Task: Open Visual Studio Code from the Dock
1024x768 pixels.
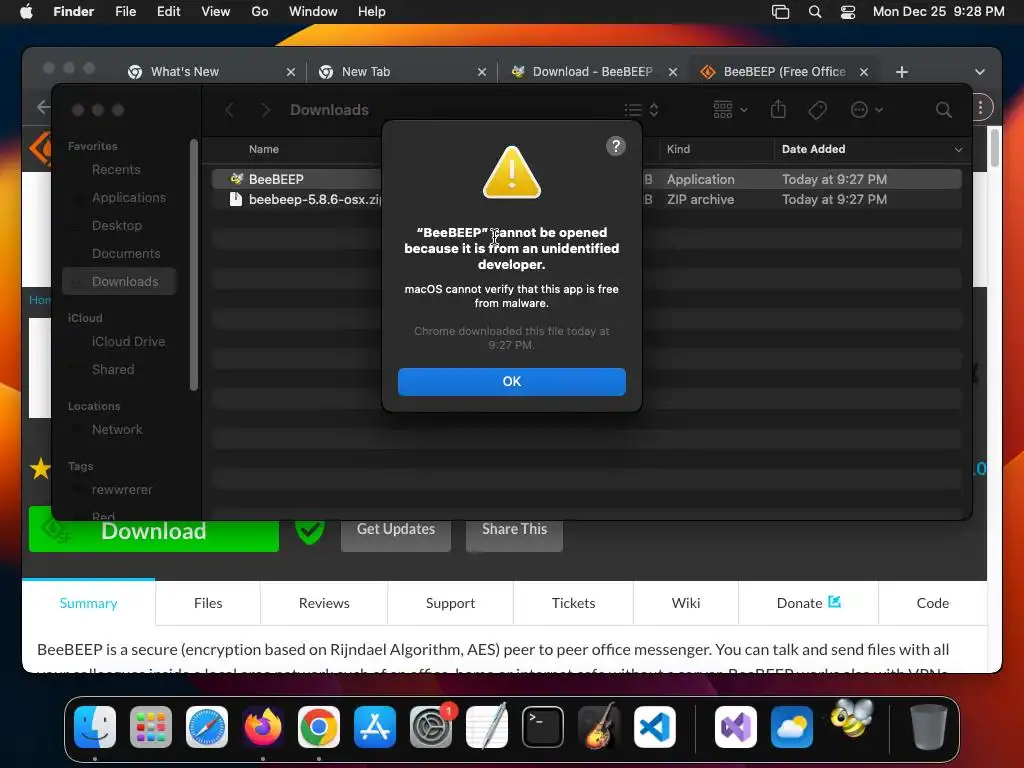Action: click(654, 727)
